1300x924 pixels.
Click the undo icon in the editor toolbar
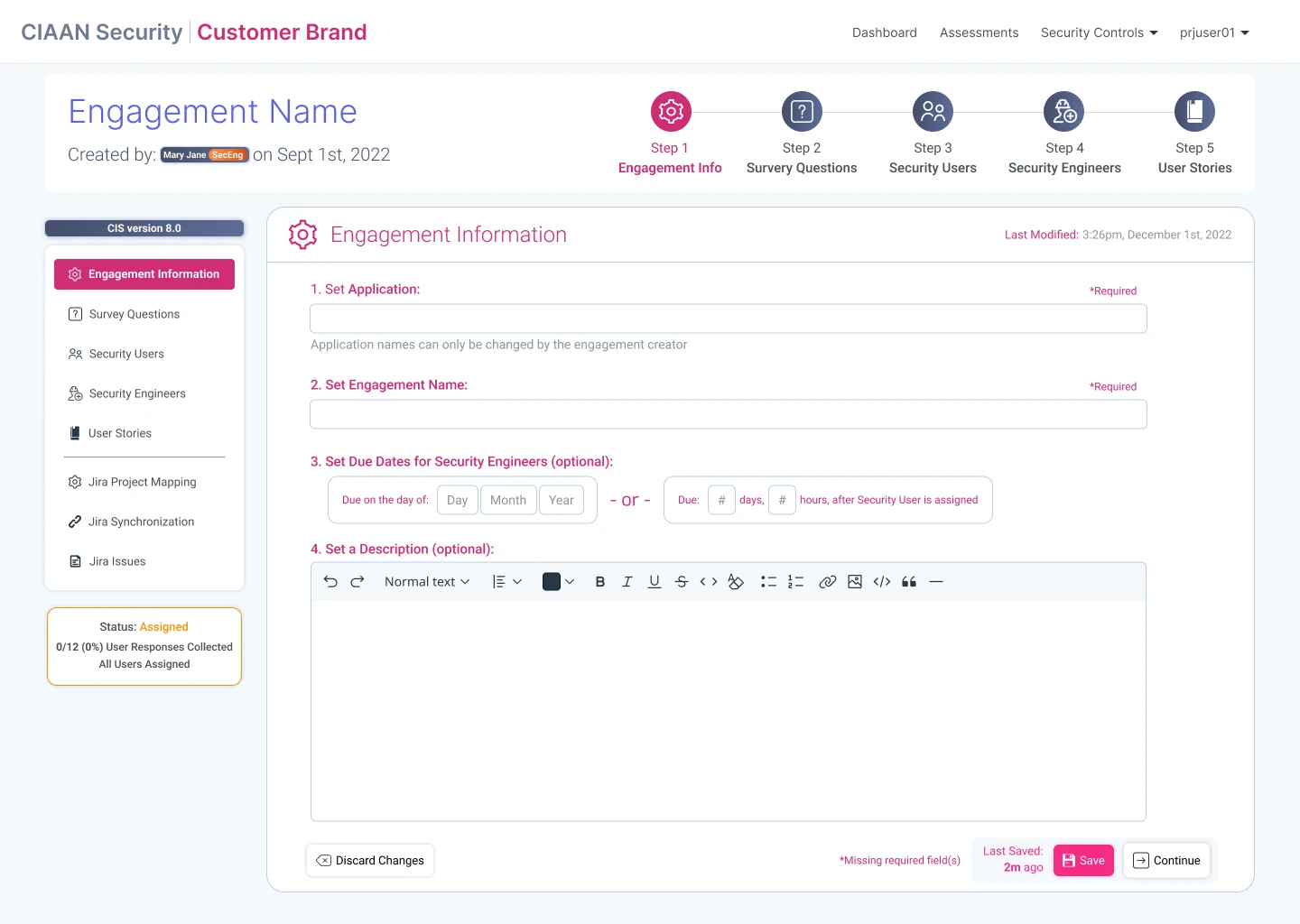330,582
